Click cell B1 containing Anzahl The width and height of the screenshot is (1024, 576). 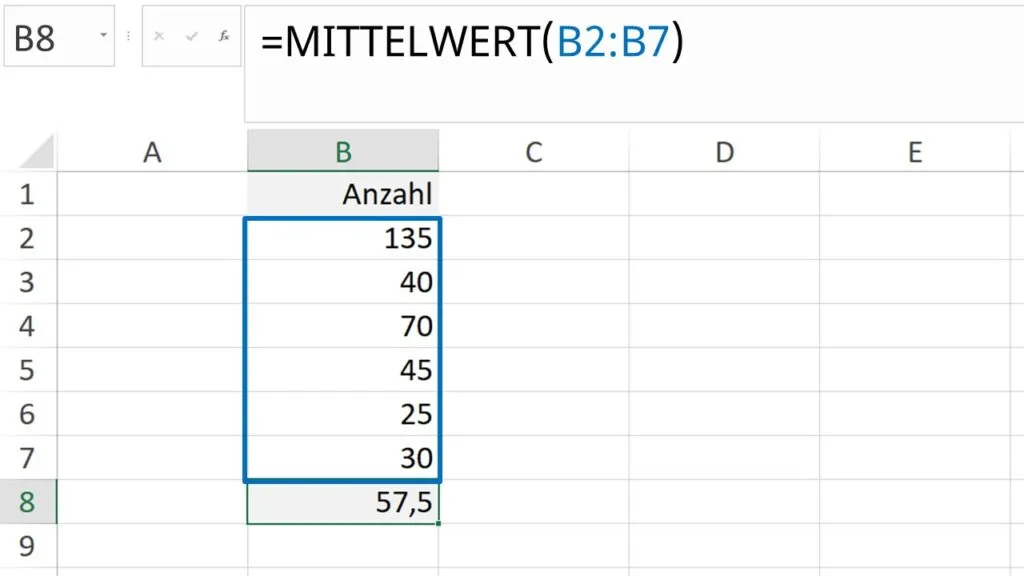click(343, 194)
